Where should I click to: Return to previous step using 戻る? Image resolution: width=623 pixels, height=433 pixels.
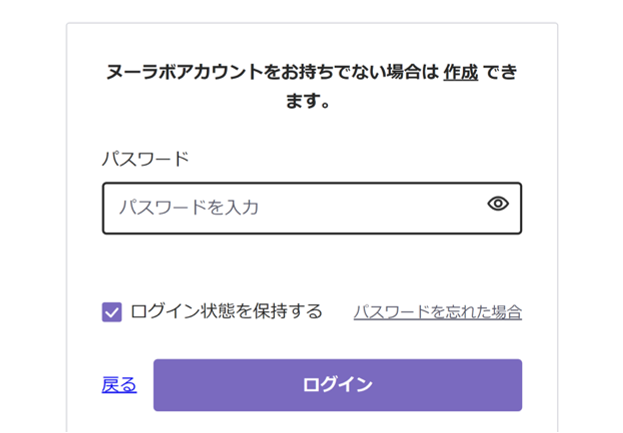coord(119,385)
